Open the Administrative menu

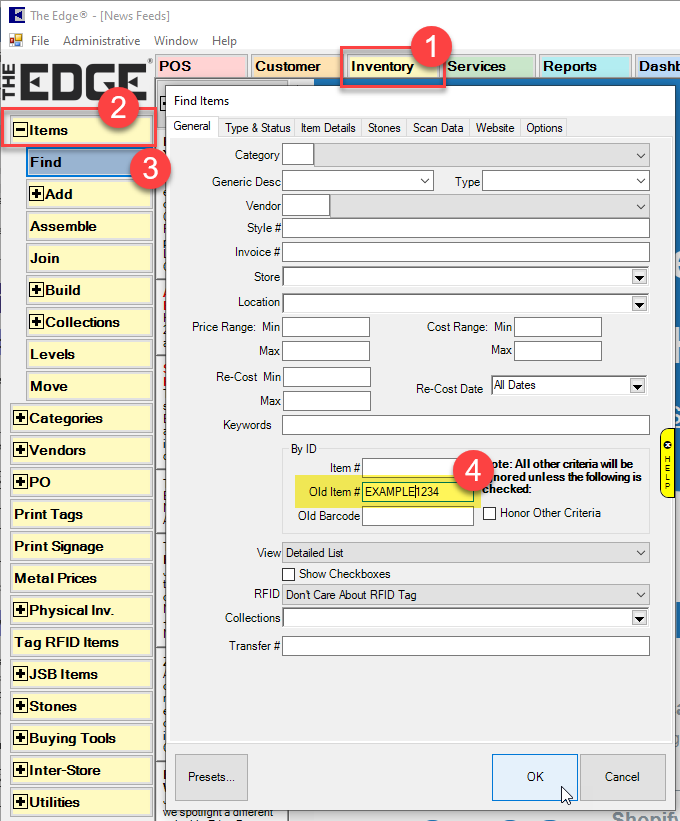[101, 41]
